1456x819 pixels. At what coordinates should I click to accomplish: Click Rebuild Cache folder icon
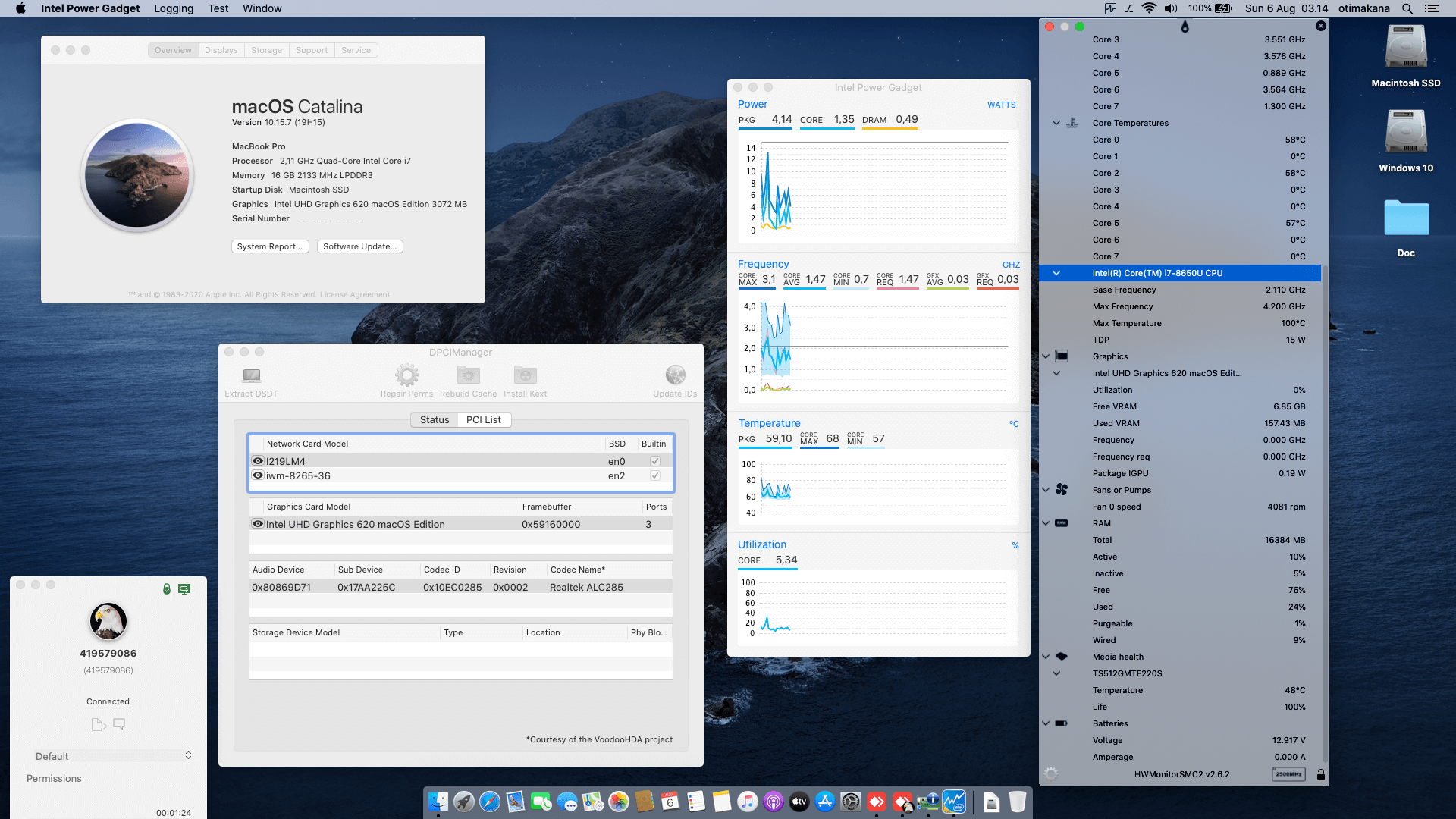[x=469, y=375]
